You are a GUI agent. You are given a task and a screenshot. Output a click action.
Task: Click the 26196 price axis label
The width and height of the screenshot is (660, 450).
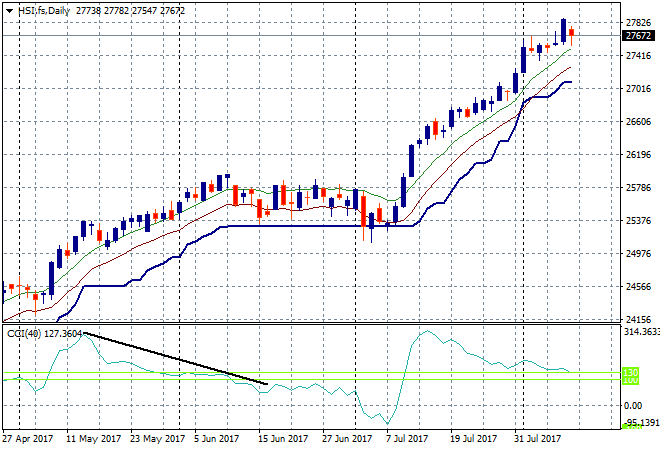point(639,155)
